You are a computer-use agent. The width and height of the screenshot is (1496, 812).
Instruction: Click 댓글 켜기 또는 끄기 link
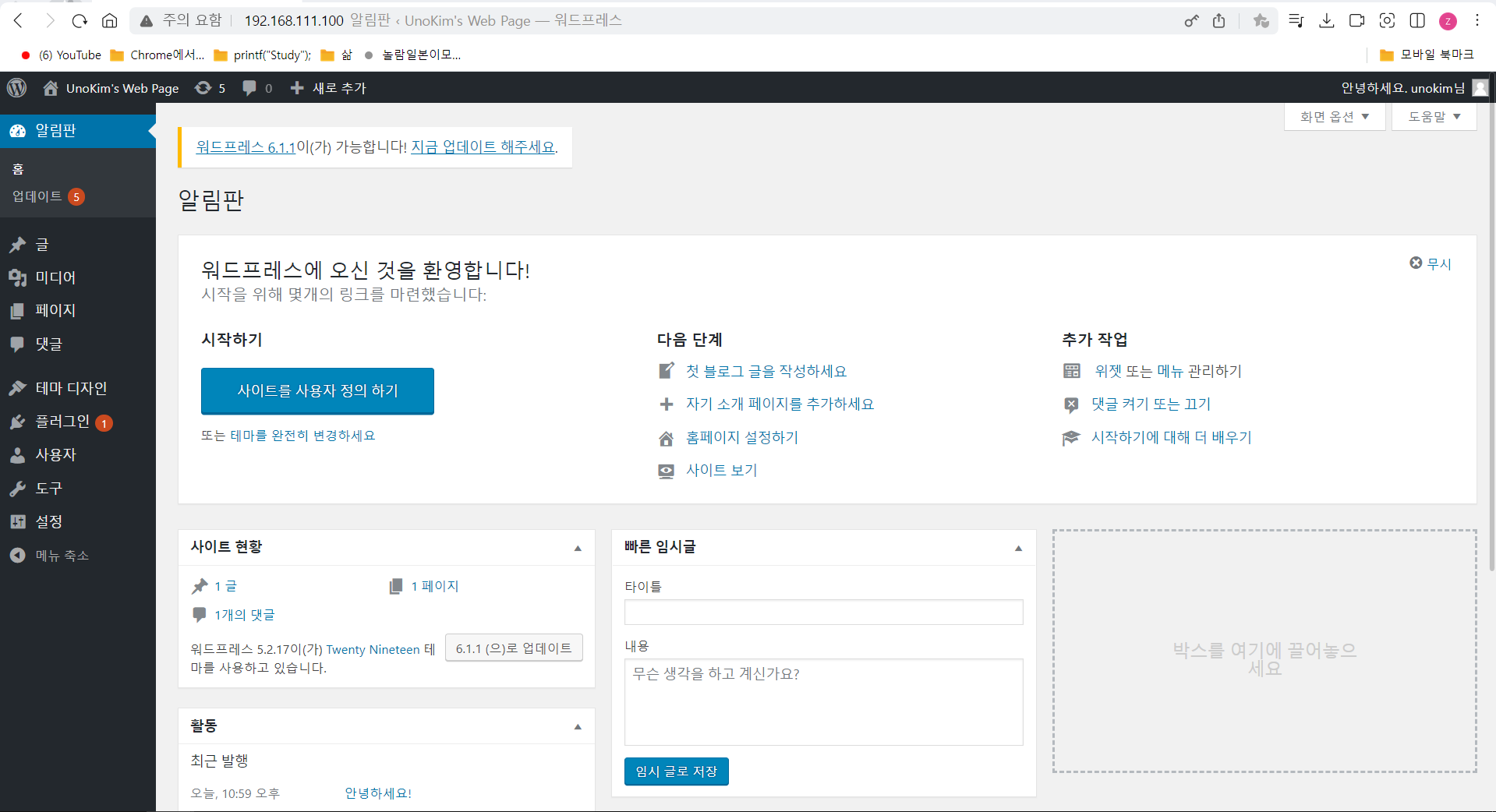pos(1151,404)
